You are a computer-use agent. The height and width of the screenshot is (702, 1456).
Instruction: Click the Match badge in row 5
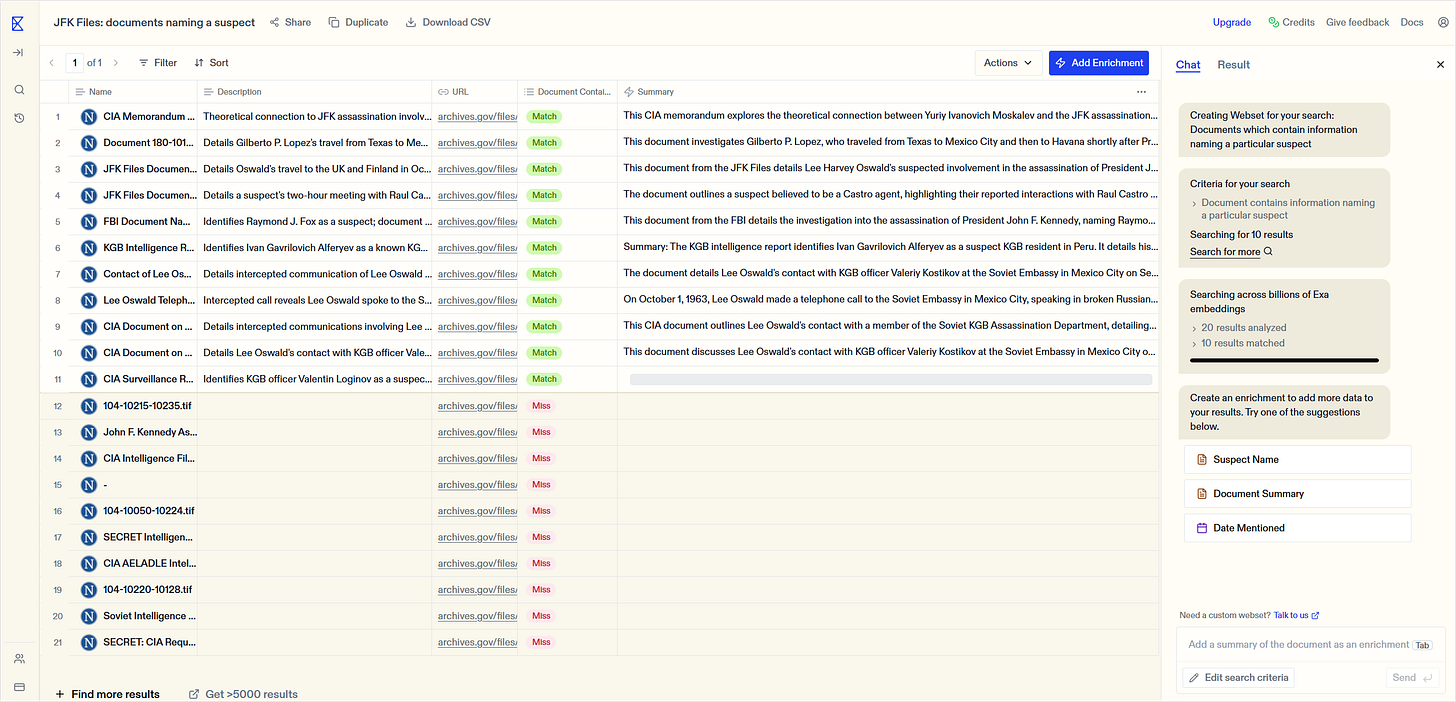pos(544,221)
